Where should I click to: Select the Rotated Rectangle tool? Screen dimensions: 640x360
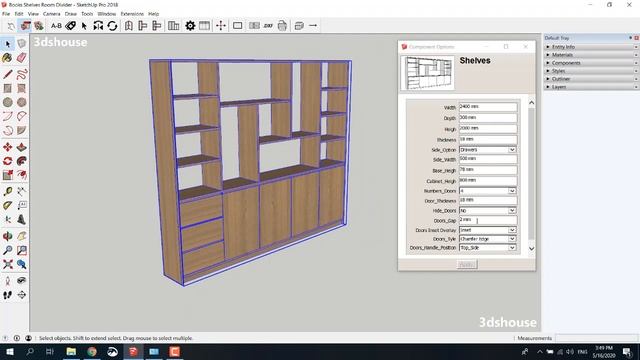[22, 88]
